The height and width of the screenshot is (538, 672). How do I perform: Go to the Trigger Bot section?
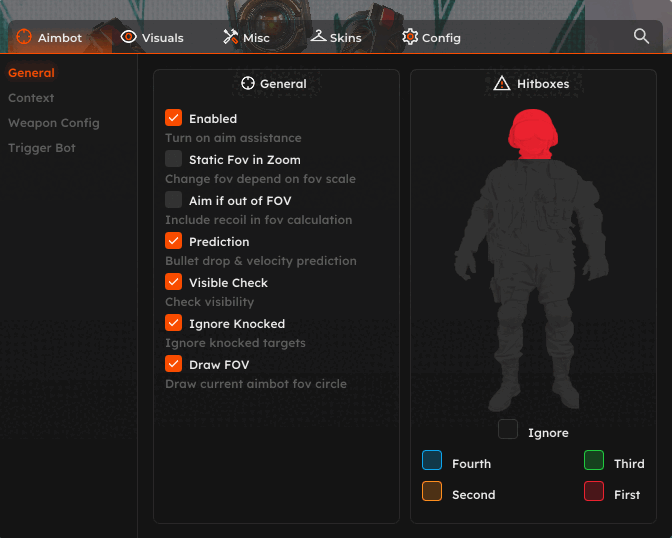42,148
